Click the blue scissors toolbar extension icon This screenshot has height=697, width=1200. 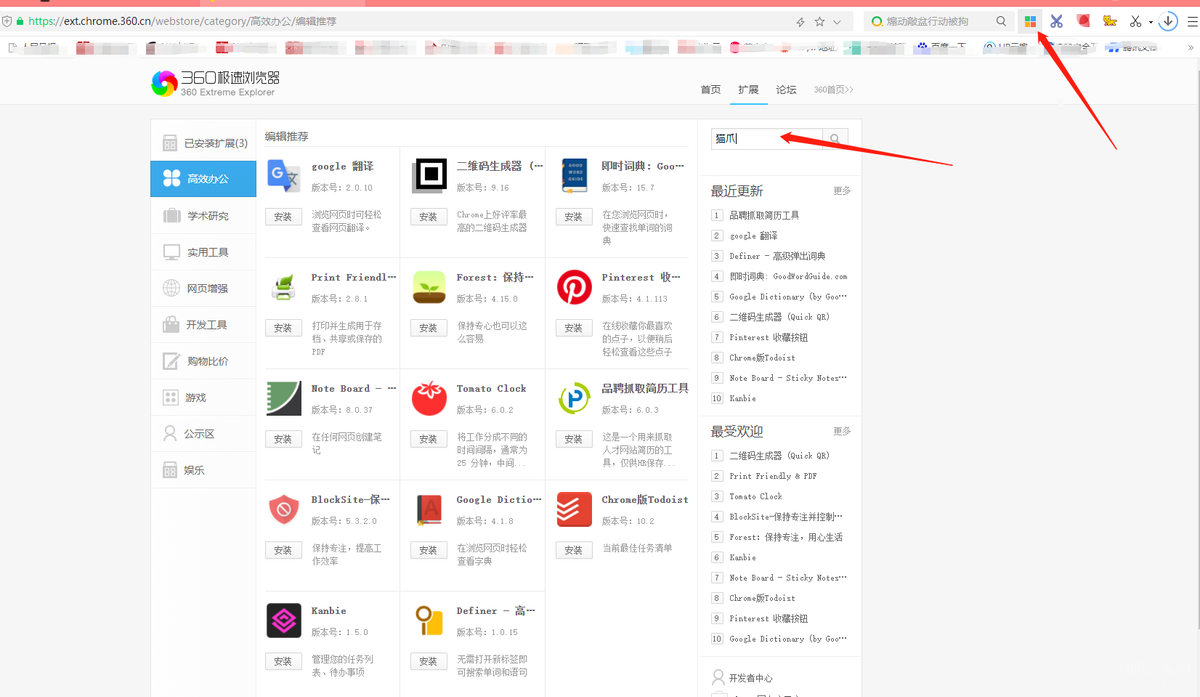tap(1056, 21)
